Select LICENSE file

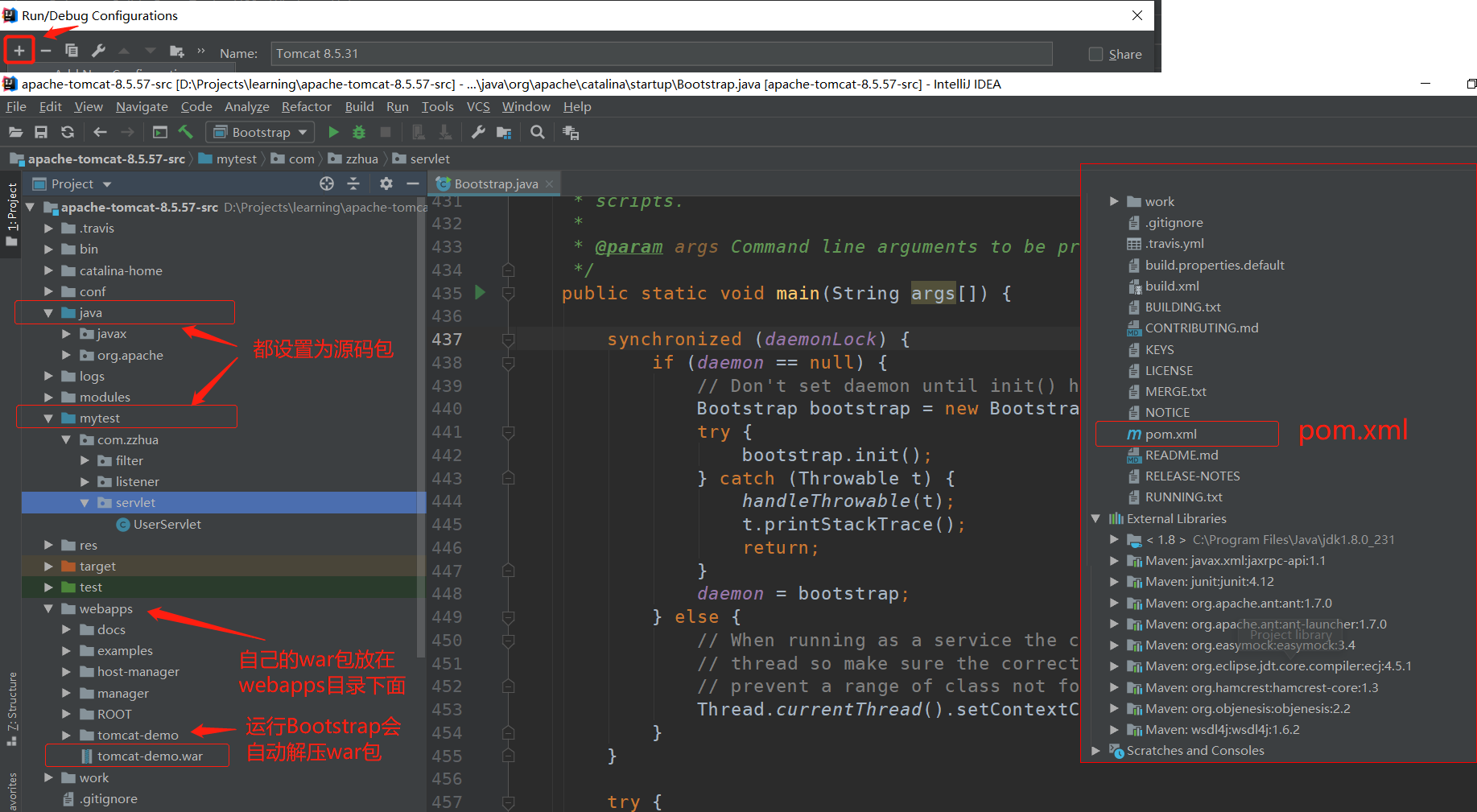pos(1169,371)
